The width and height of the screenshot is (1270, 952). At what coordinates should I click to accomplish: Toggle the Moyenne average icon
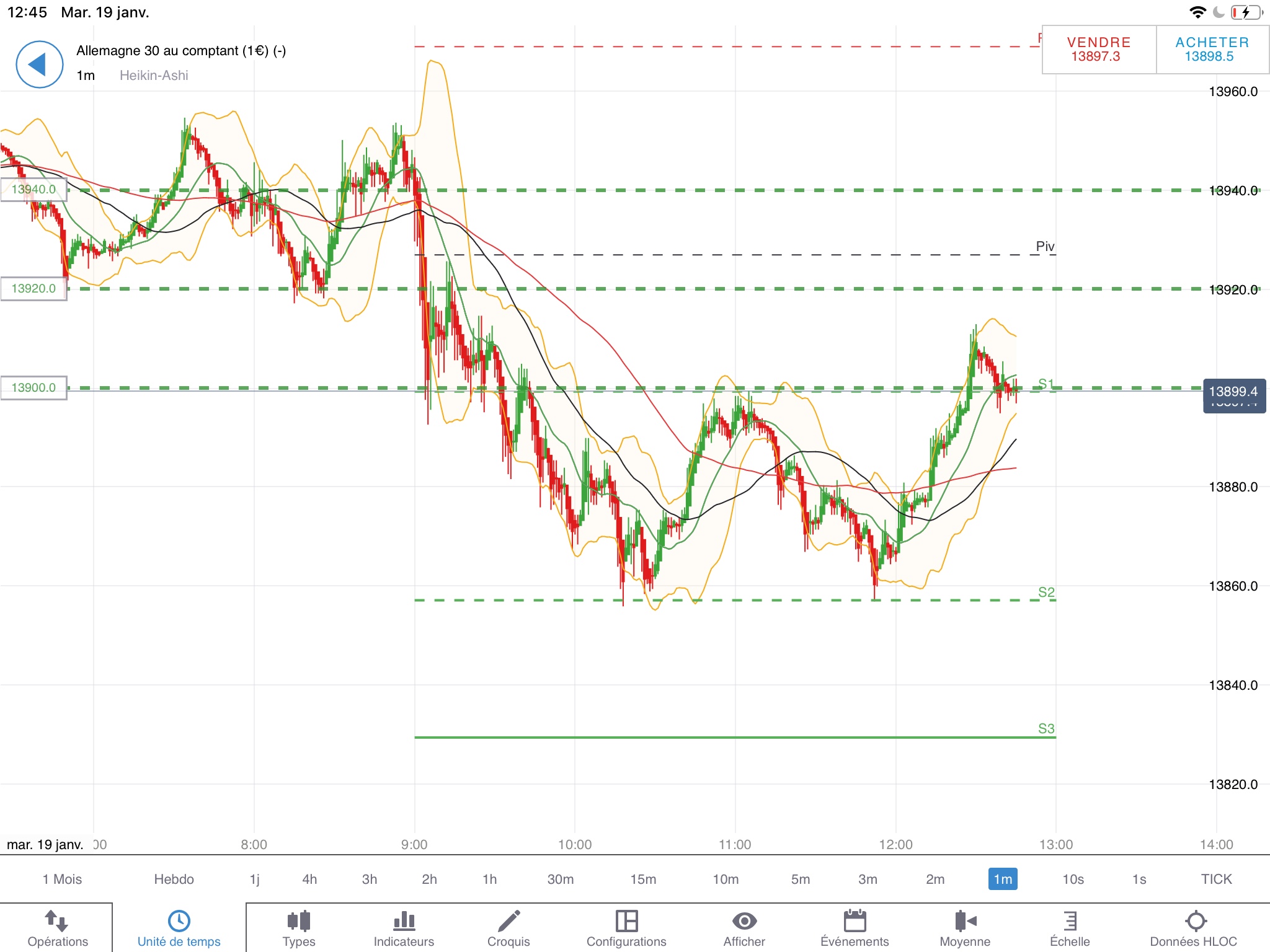pyautogui.click(x=965, y=921)
